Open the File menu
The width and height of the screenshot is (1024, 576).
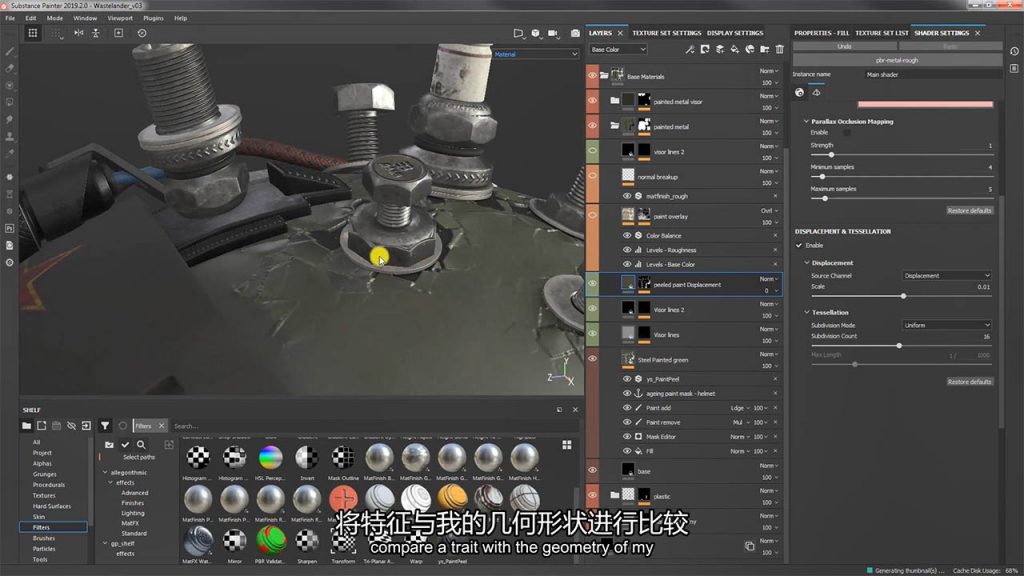(10, 18)
